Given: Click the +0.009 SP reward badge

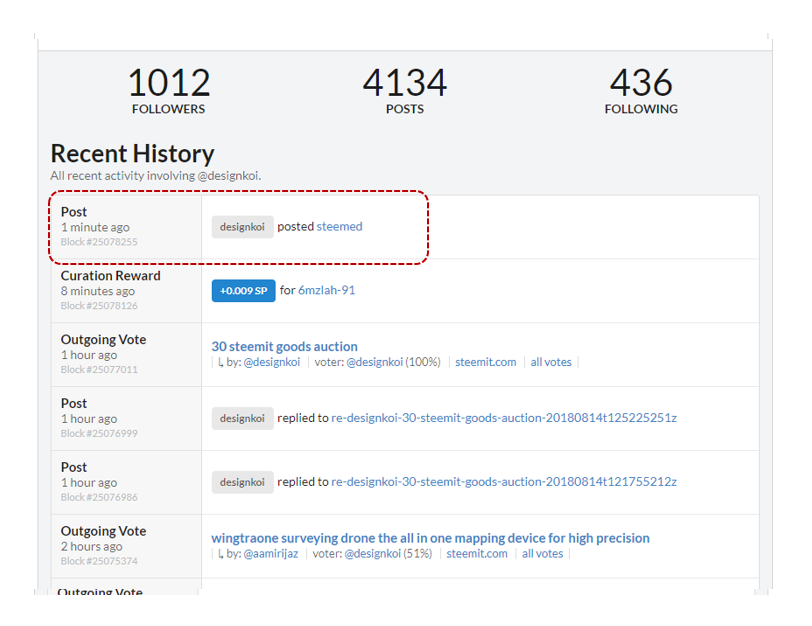Looking at the screenshot, I should (243, 290).
